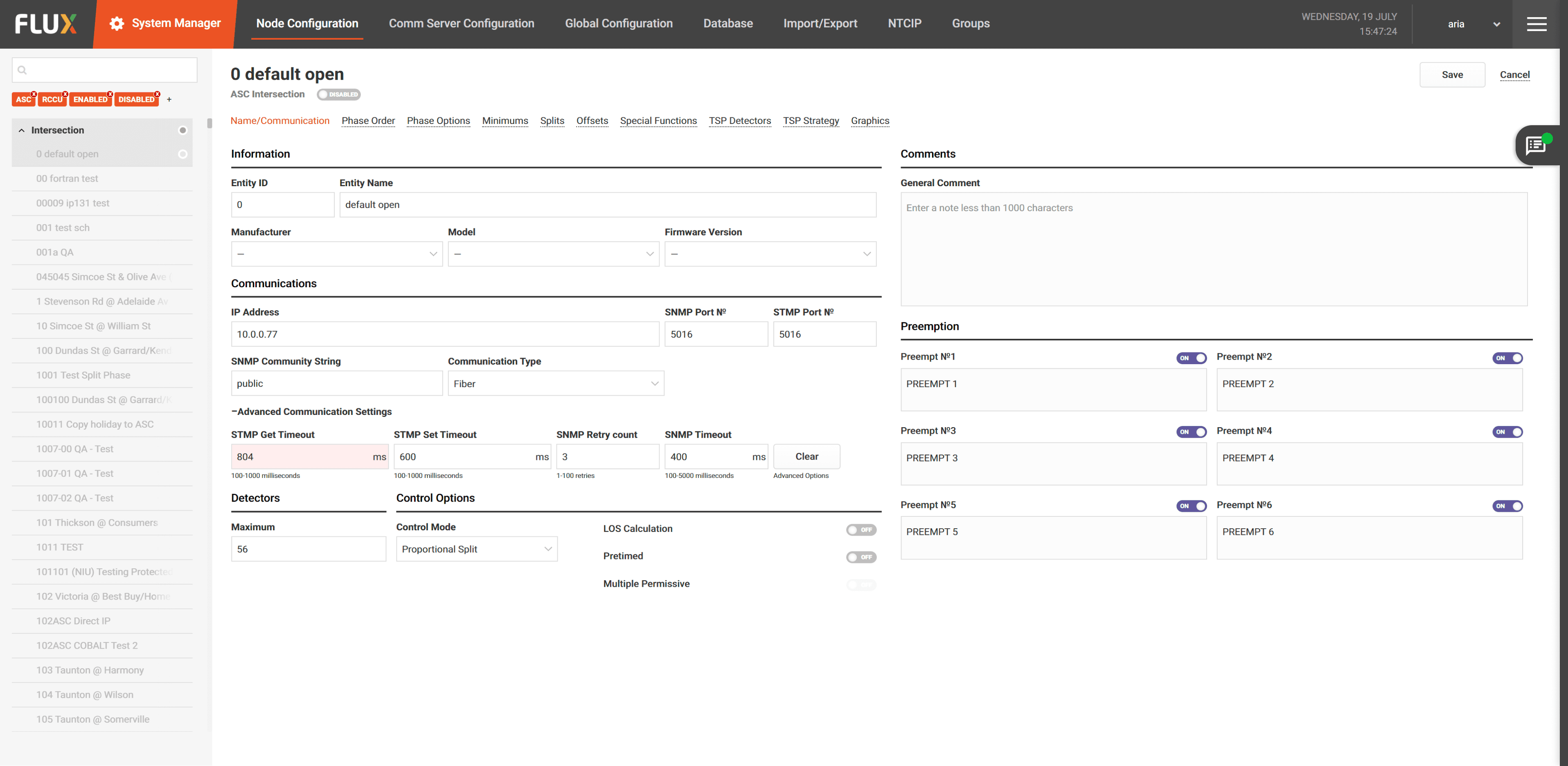Open the Control Mode dropdown
Image resolution: width=1568 pixels, height=766 pixels.
[x=476, y=549]
